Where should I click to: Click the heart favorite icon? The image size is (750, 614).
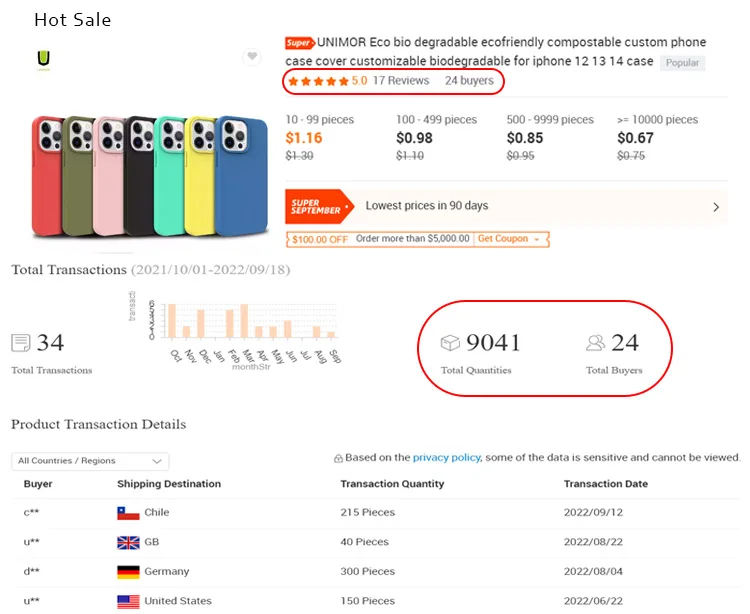252,57
